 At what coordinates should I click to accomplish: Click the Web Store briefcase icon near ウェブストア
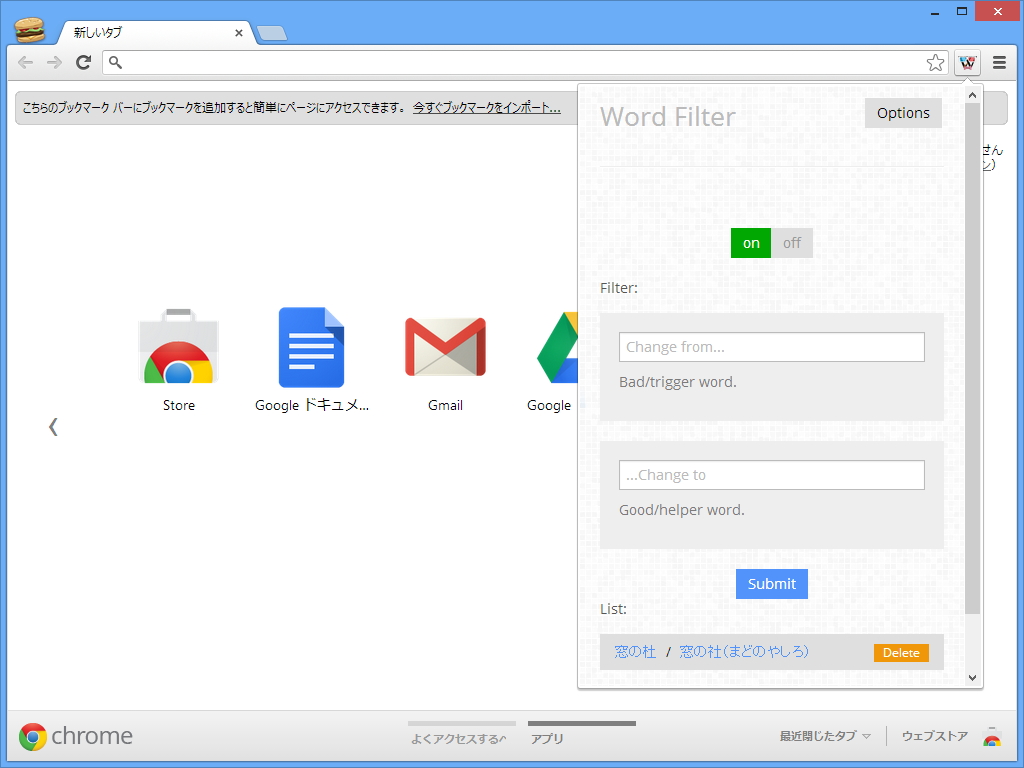tap(991, 736)
